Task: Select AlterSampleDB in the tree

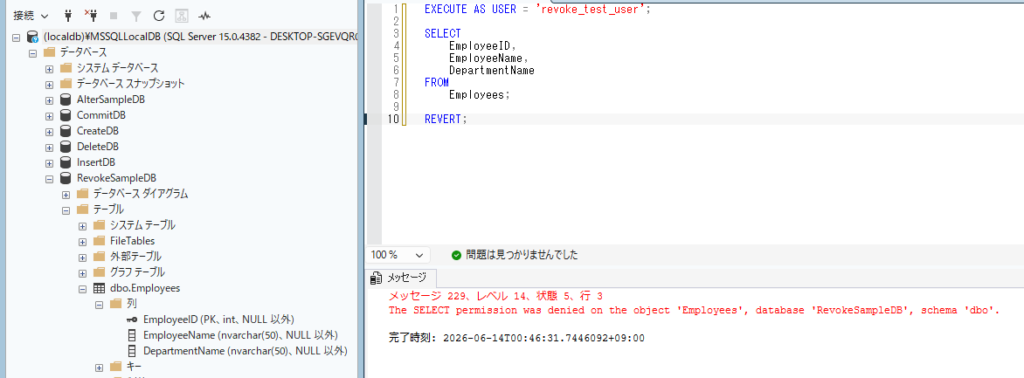Action: [111, 100]
